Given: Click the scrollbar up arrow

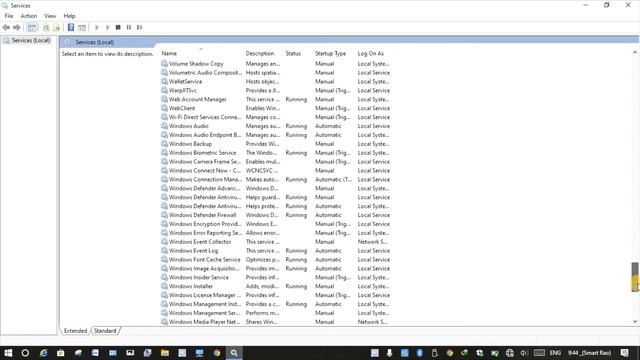Looking at the screenshot, I should coord(635,53).
